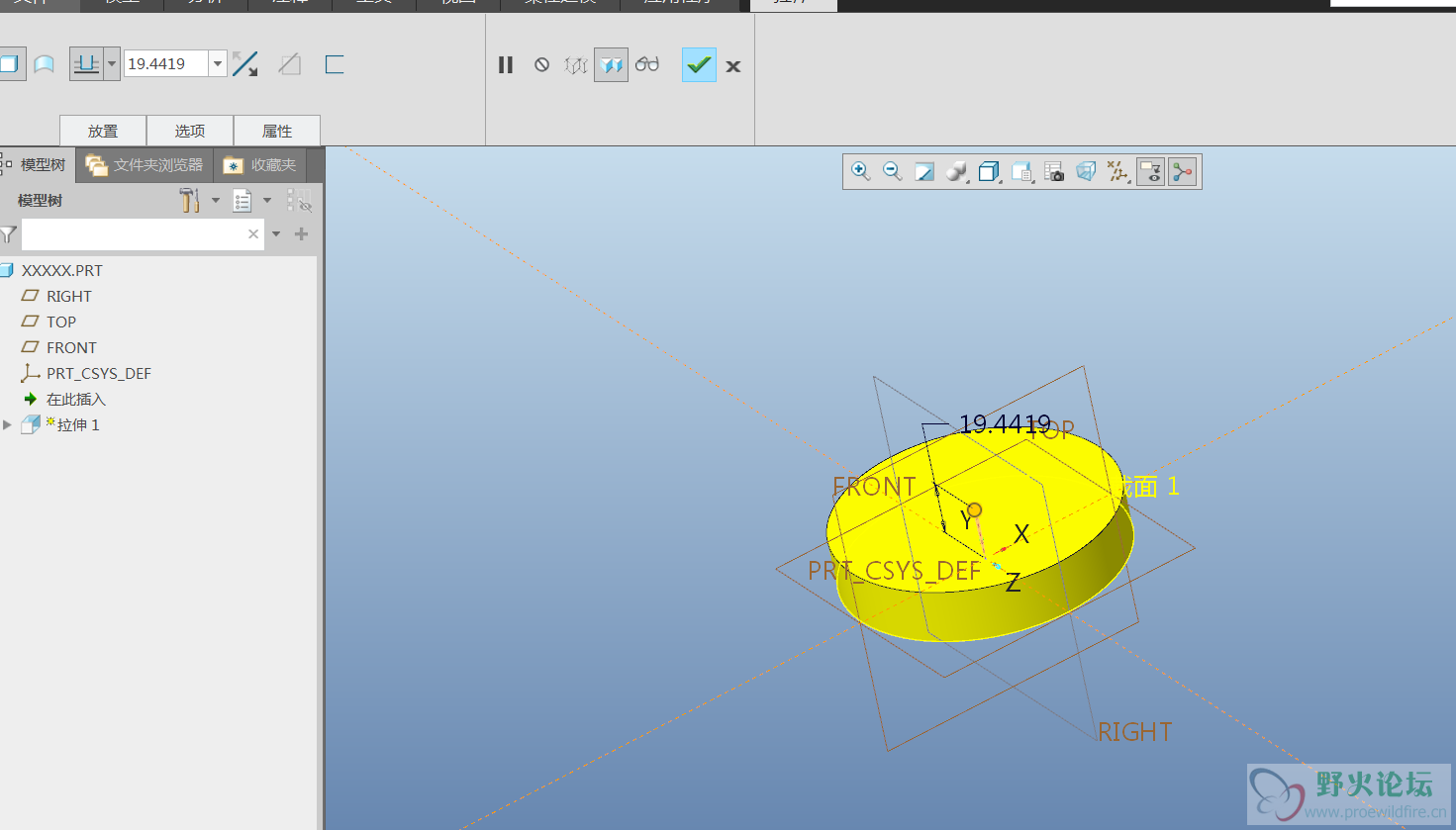Click the plus icon beside search field

coord(302,234)
